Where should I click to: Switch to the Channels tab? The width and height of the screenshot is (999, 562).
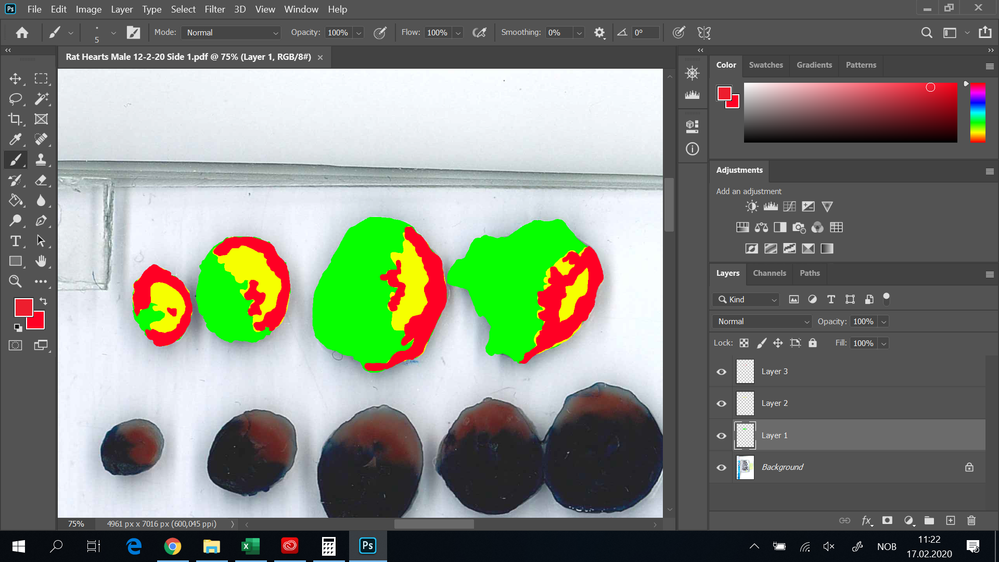coord(769,273)
